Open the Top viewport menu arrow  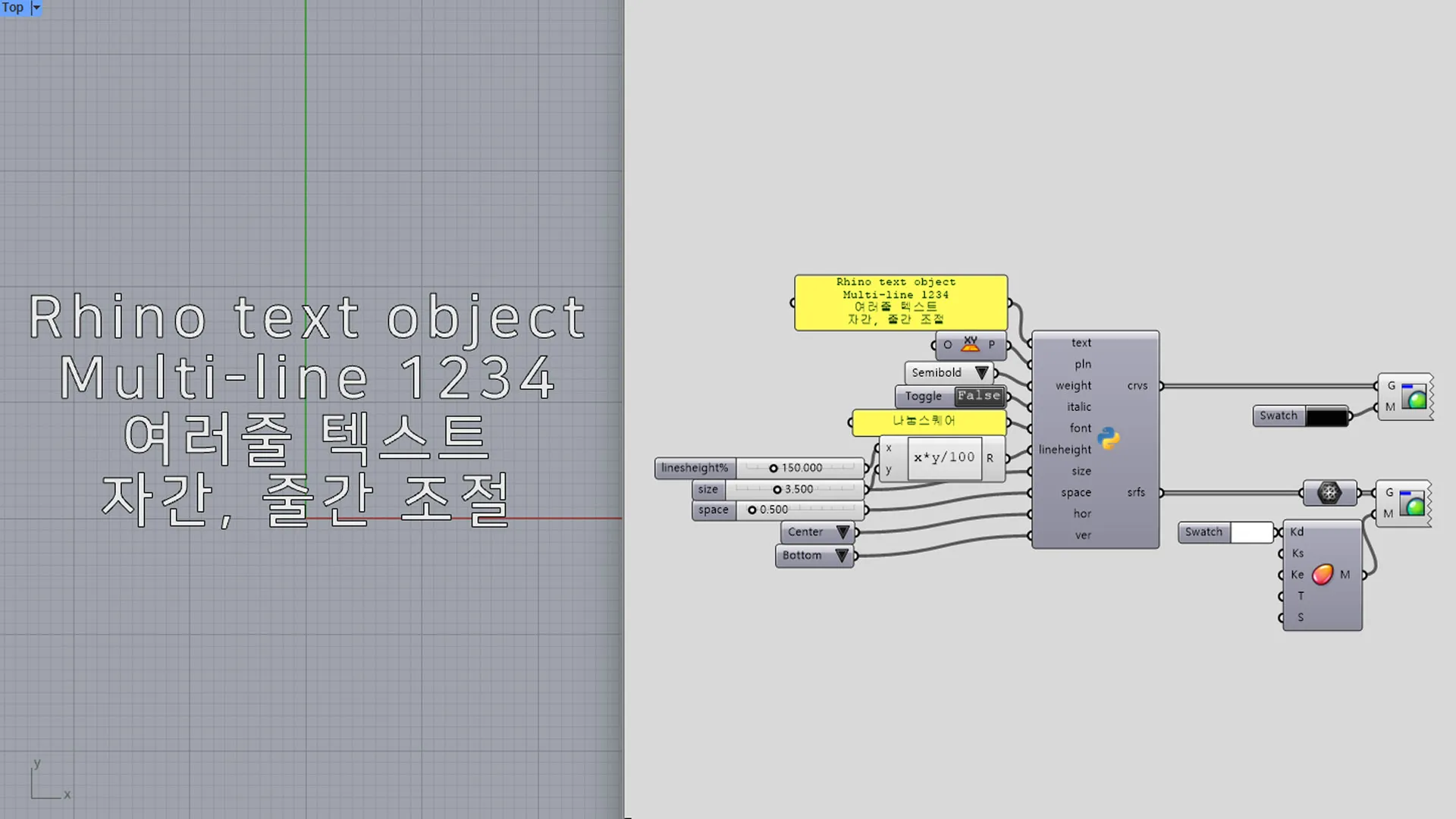click(36, 8)
